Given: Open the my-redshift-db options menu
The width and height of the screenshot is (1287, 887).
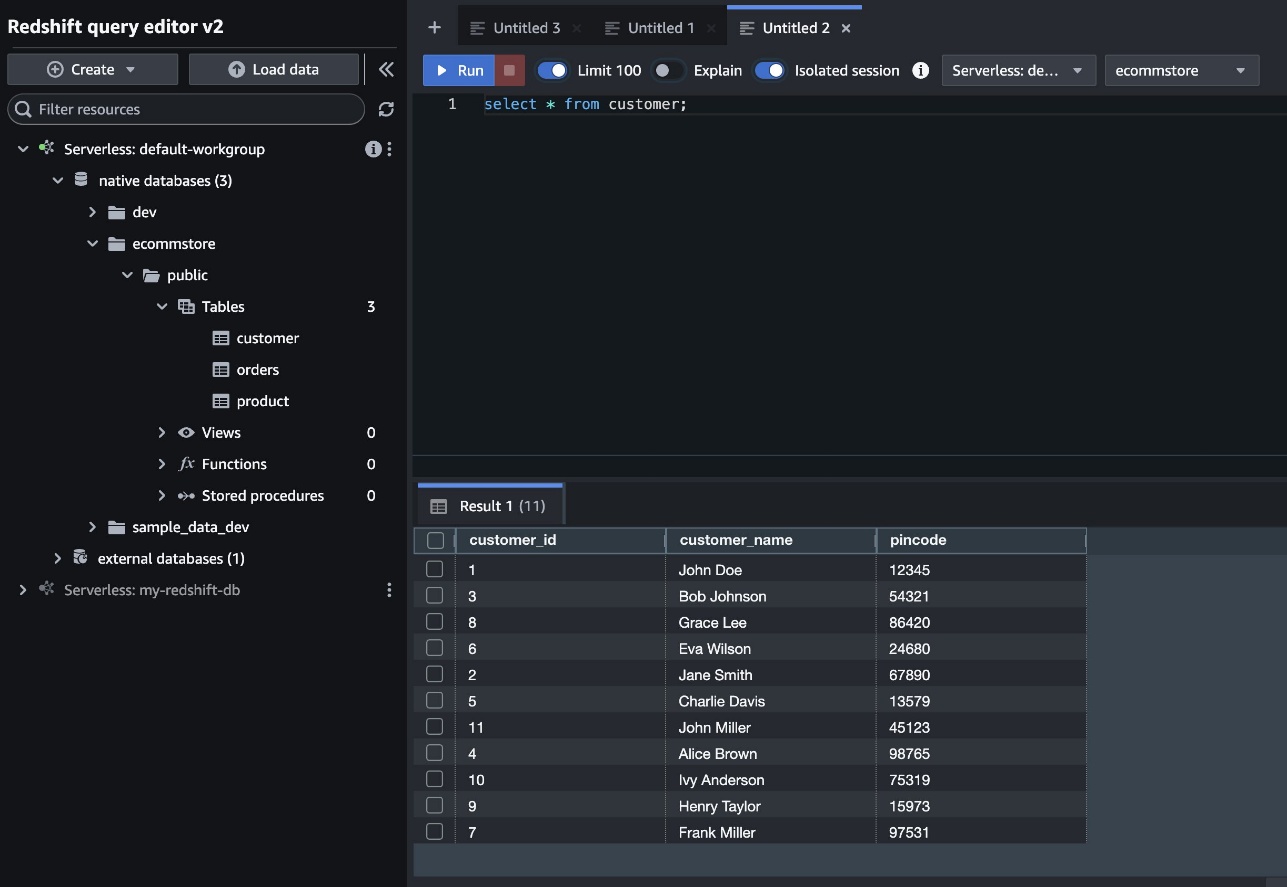Looking at the screenshot, I should pos(389,590).
